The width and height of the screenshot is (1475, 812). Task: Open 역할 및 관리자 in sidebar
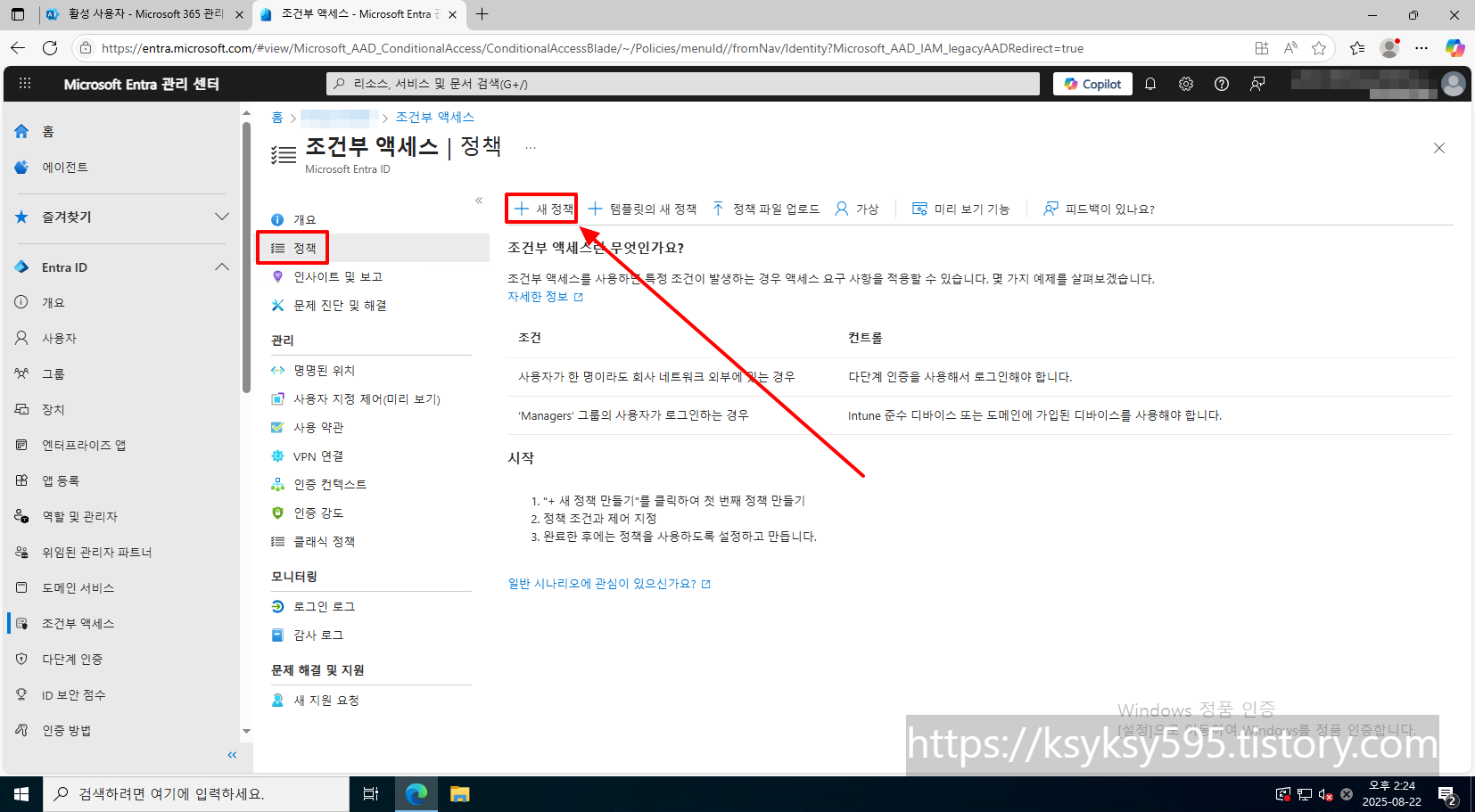tap(79, 516)
